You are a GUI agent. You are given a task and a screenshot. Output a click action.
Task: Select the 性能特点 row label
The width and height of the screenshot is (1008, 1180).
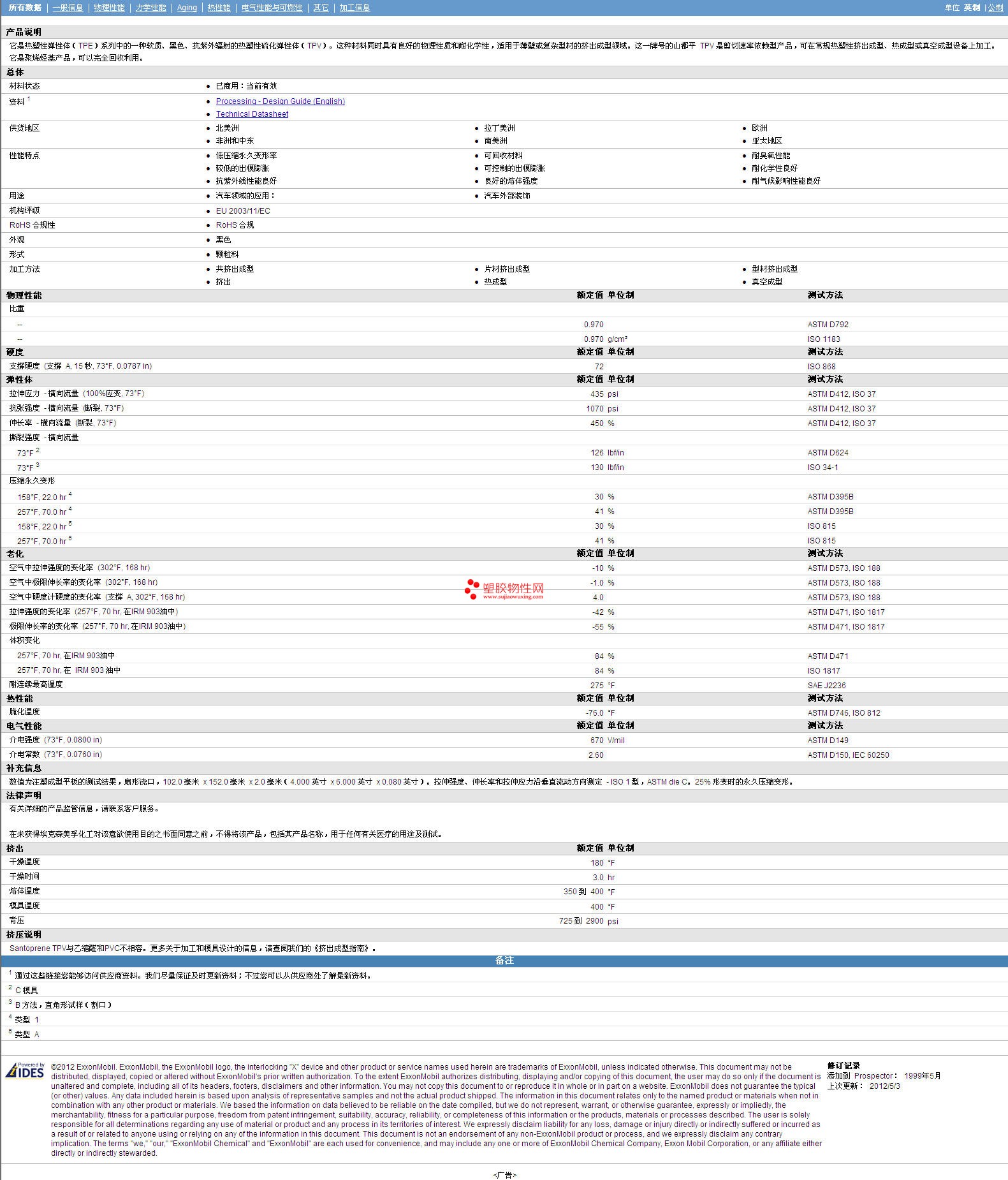click(24, 156)
